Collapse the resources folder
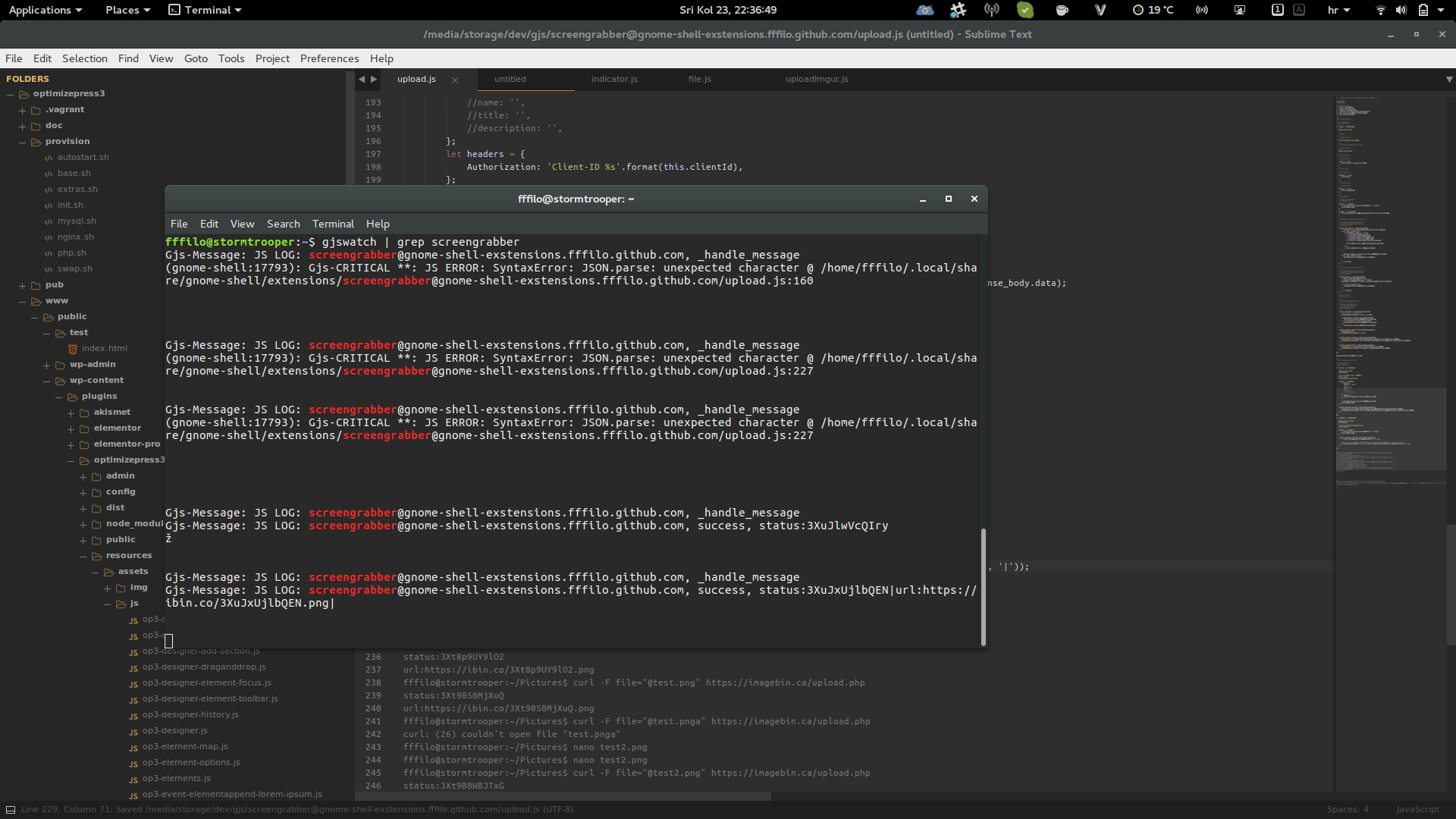 [x=83, y=556]
